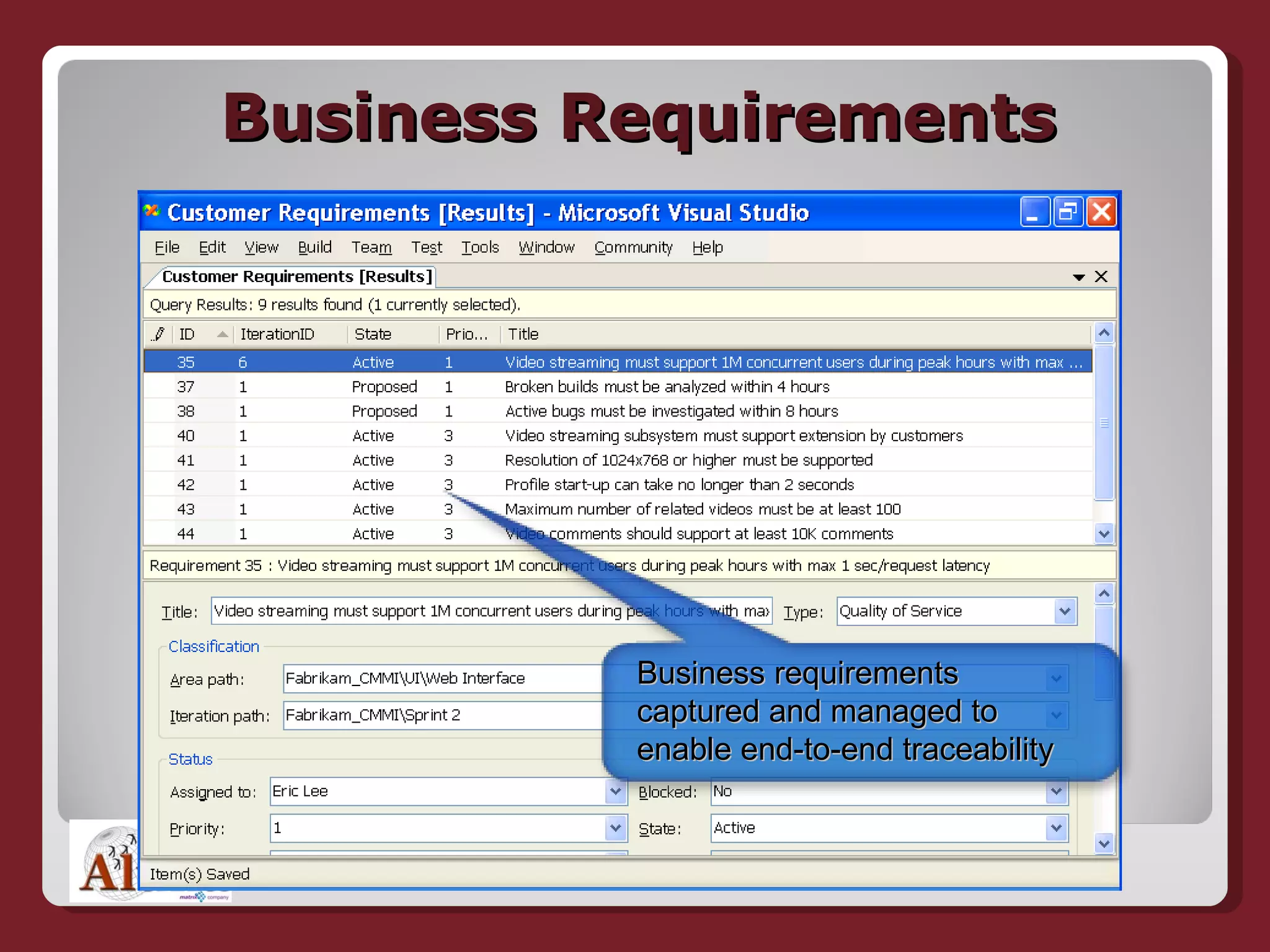Open the State dropdown
This screenshot has width=1270, height=952.
click(x=1056, y=828)
